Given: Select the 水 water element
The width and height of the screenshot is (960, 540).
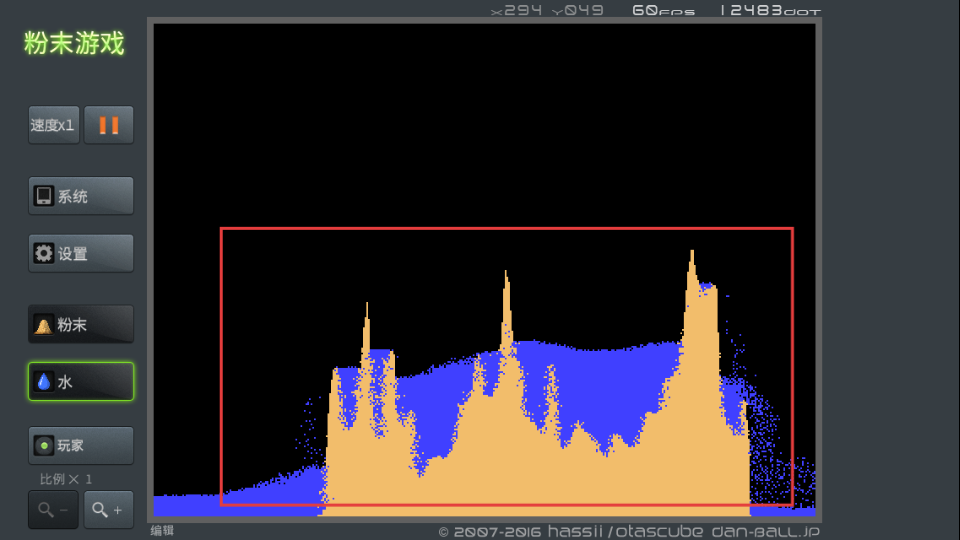Looking at the screenshot, I should pyautogui.click(x=80, y=382).
